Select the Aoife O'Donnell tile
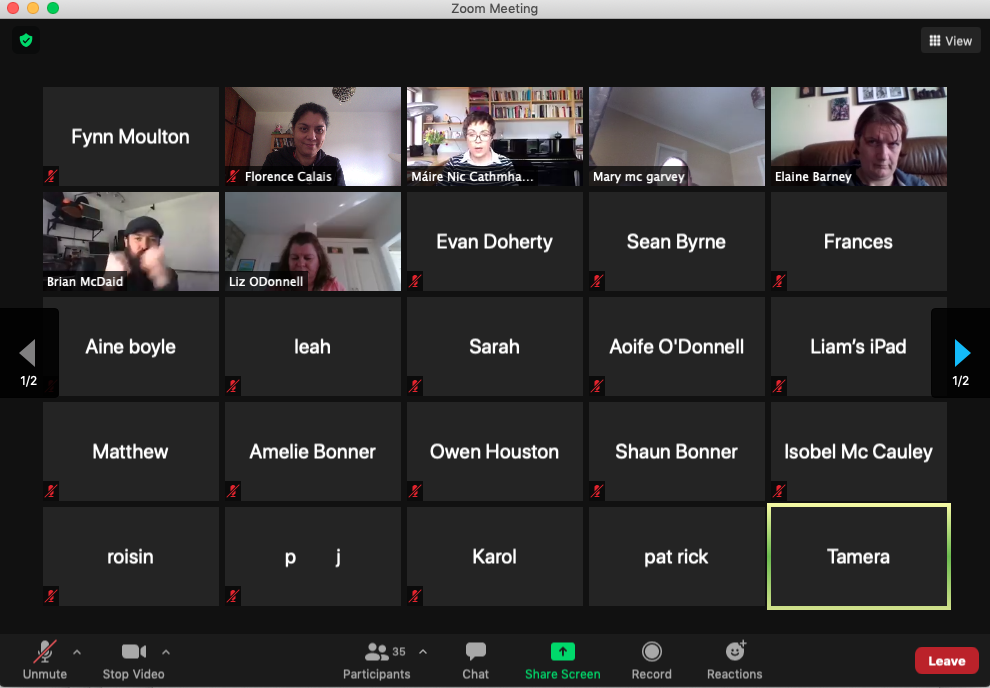Image resolution: width=990 pixels, height=688 pixels. coord(676,347)
